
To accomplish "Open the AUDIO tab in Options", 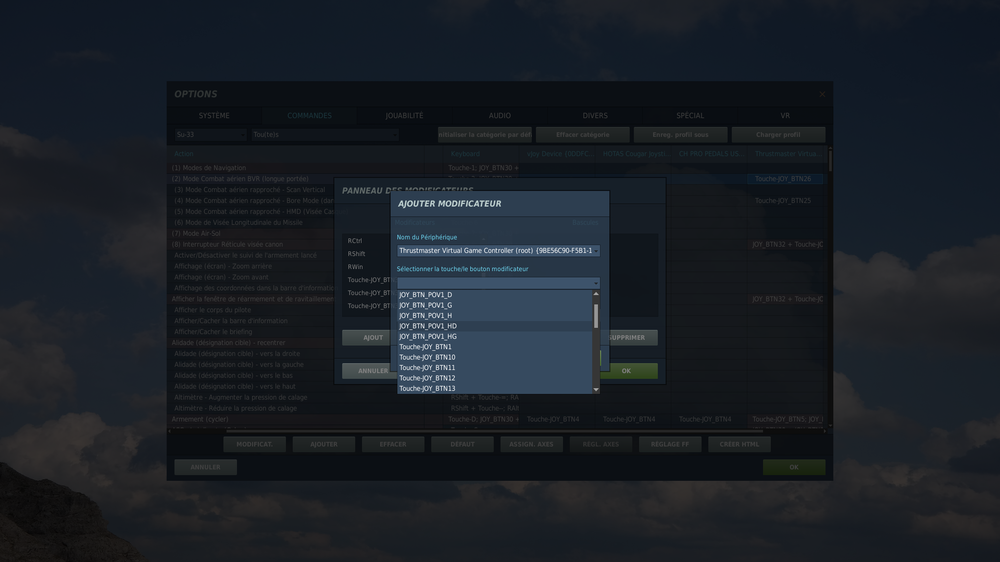I will [x=499, y=115].
